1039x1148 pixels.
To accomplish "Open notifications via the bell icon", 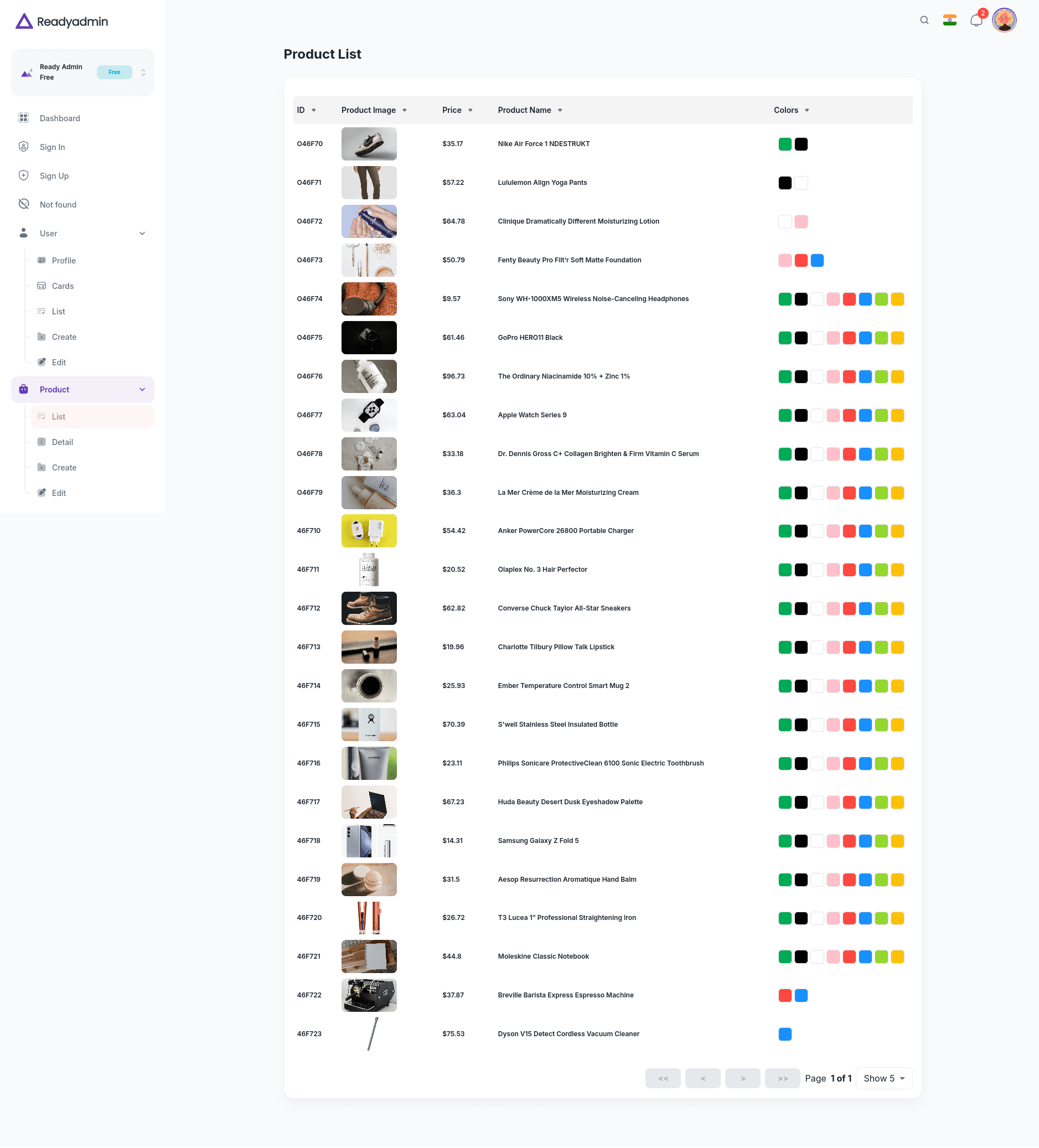I will [x=976, y=20].
